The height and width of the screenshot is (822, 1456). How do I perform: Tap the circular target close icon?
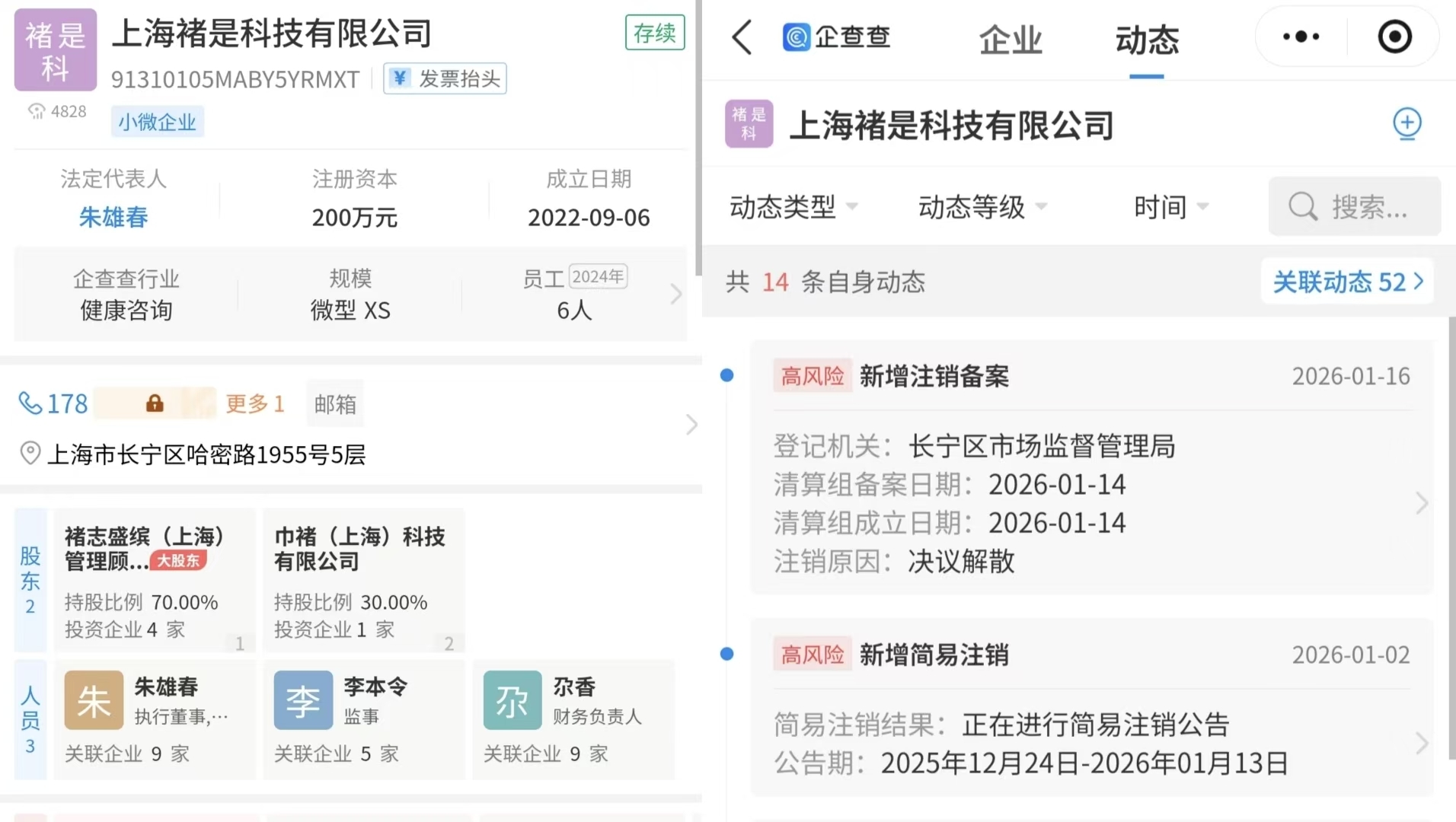(x=1394, y=37)
